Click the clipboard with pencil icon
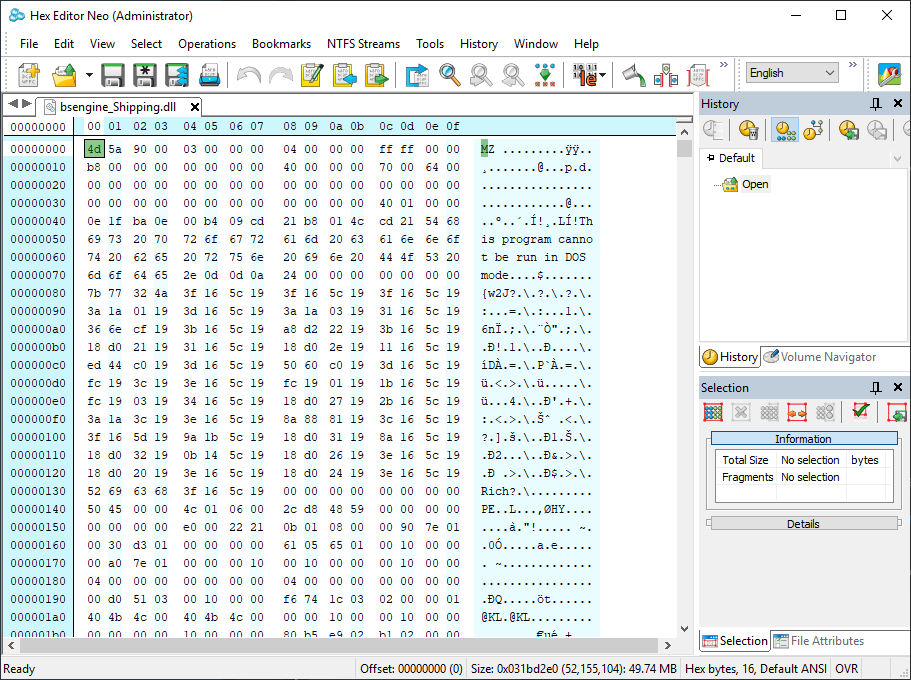This screenshot has height=680, width=911. (312, 74)
